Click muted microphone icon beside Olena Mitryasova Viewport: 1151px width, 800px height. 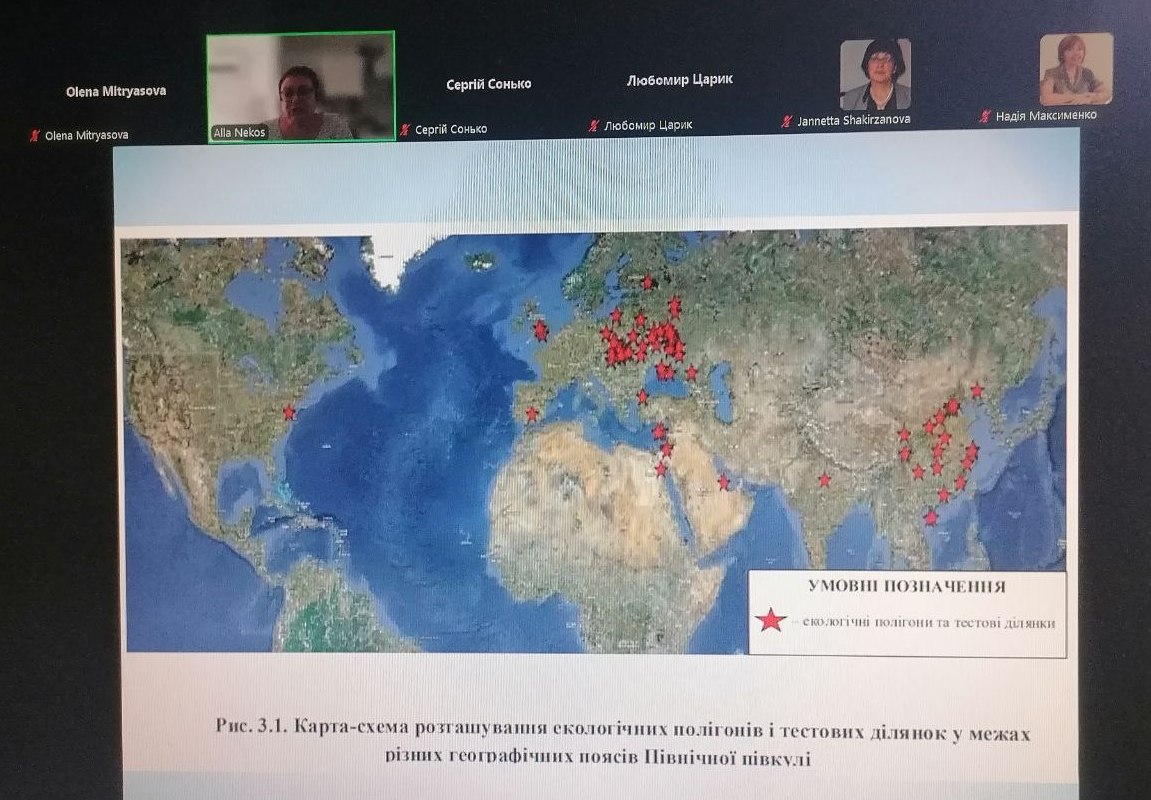pos(35,135)
